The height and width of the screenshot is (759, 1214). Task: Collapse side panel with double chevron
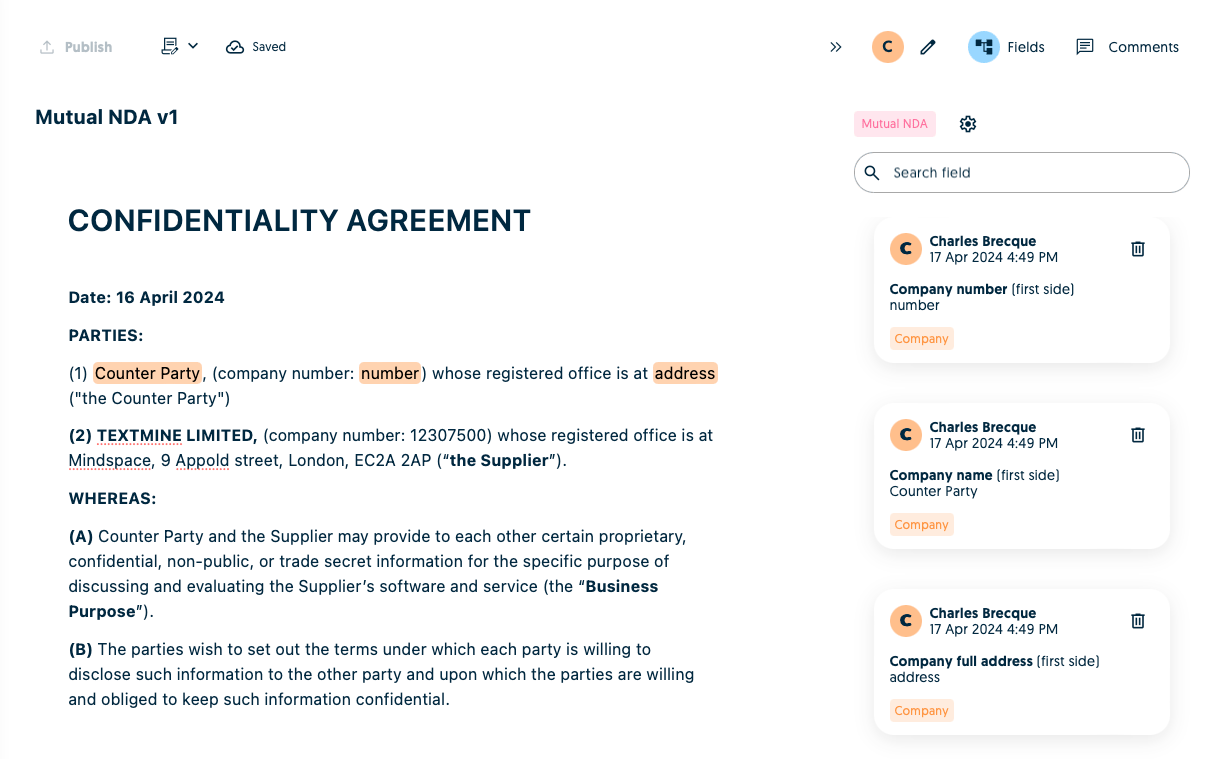(x=836, y=47)
